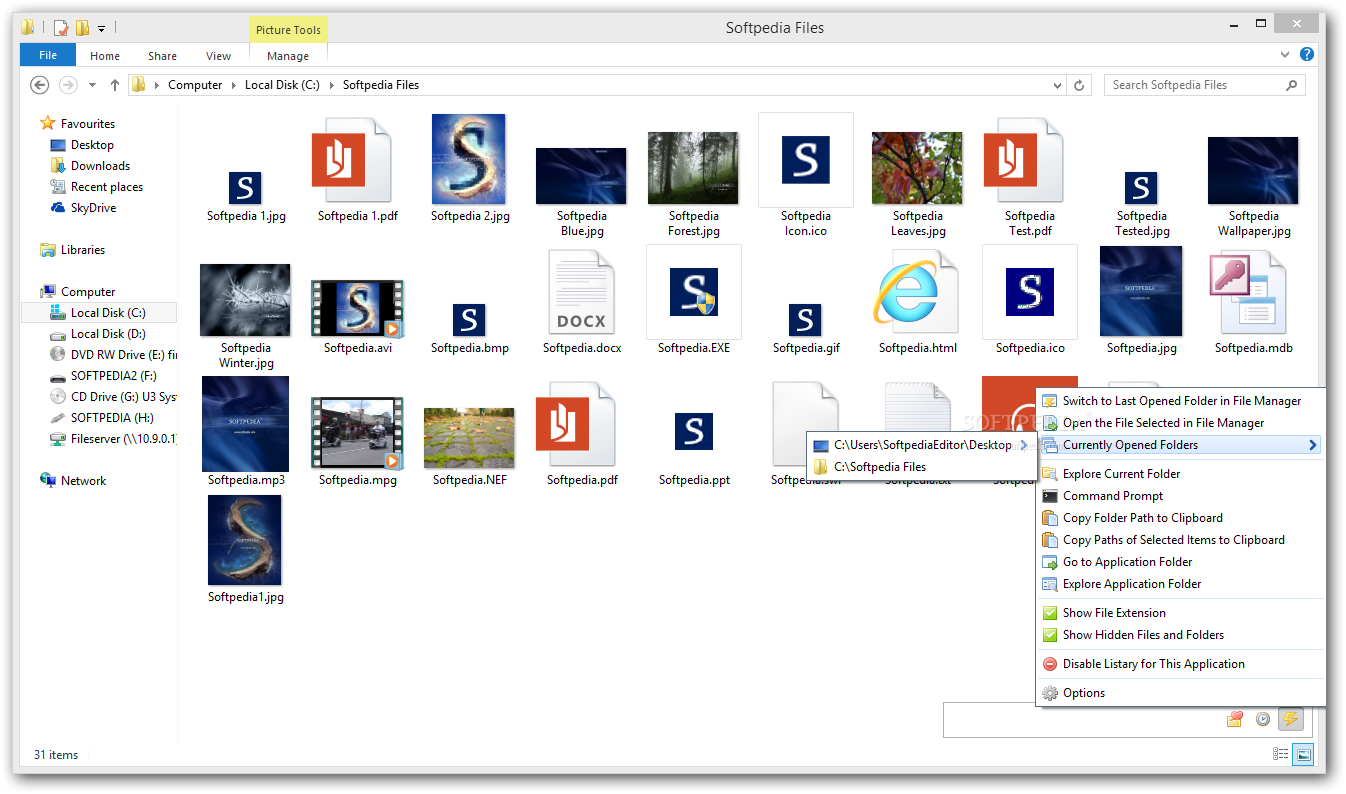Click Disable Listary for This Application

1153,664
